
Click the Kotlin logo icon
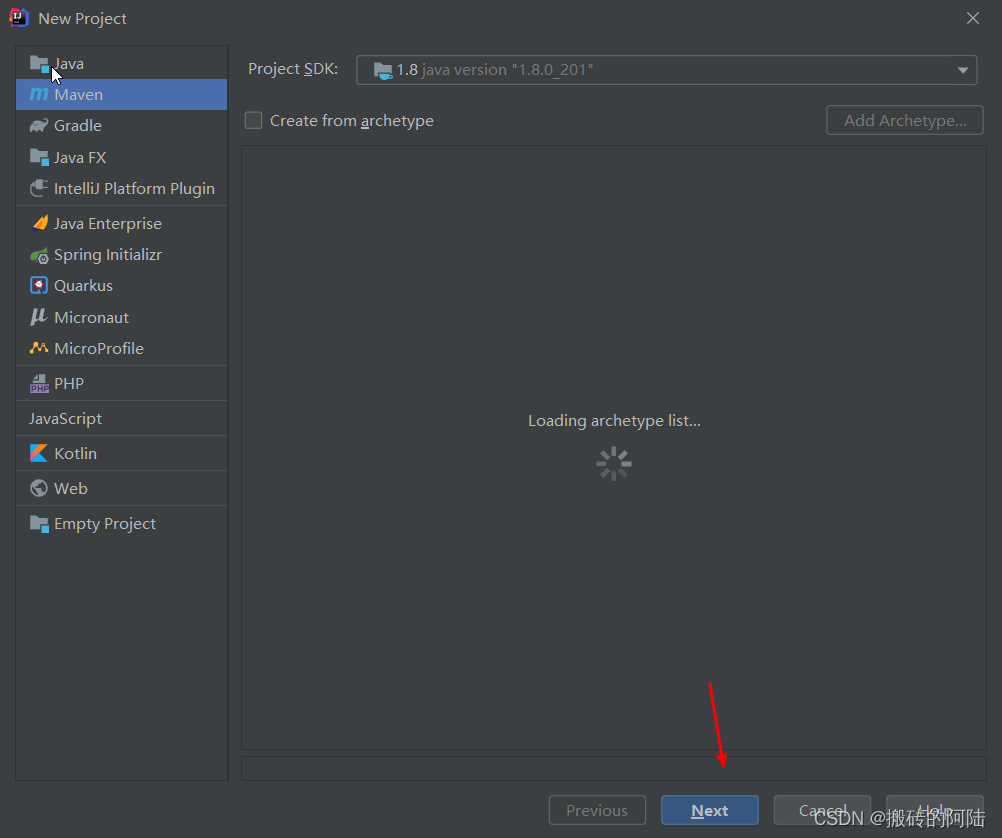coord(39,453)
